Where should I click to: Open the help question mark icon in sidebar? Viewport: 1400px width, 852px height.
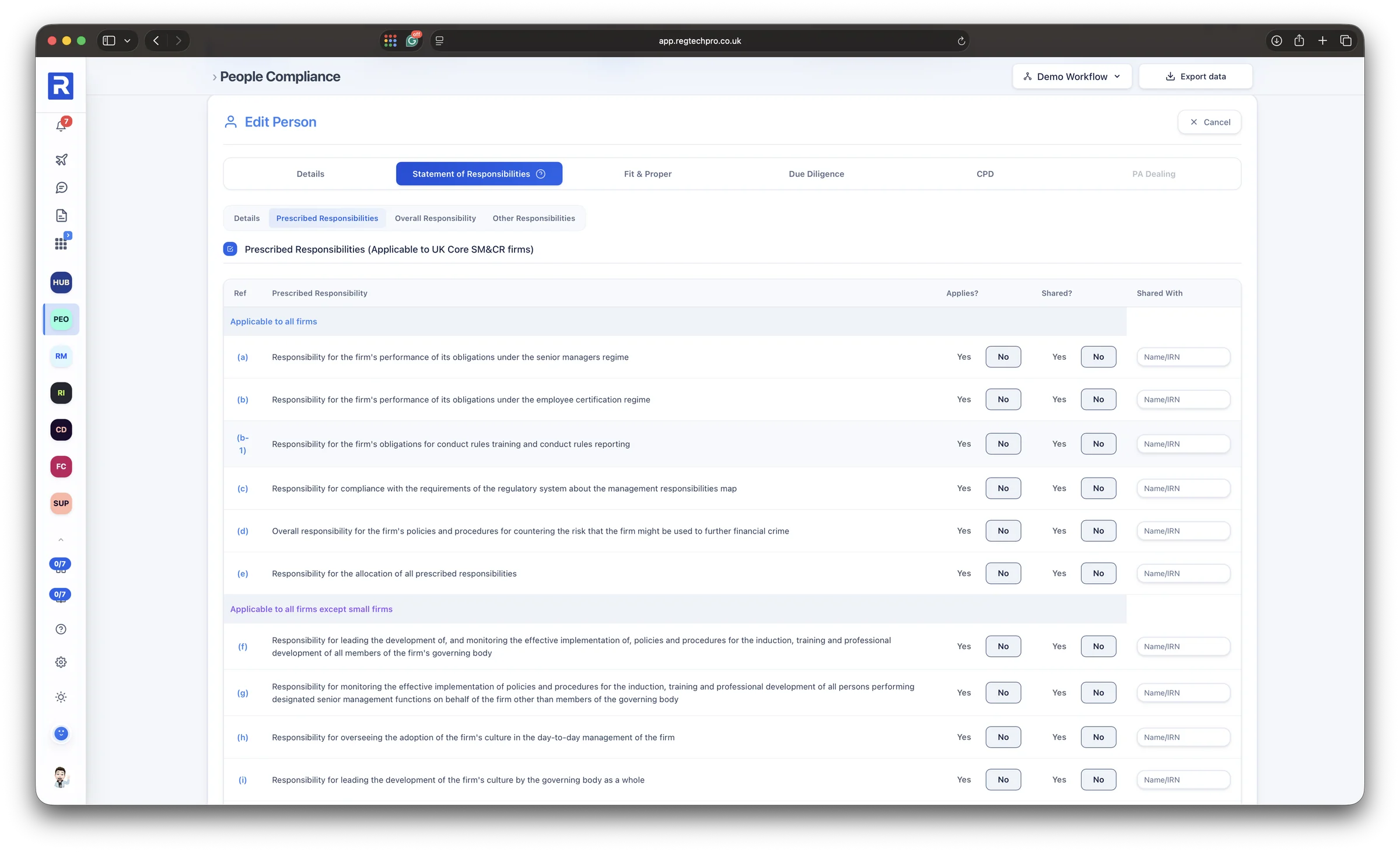tap(61, 629)
